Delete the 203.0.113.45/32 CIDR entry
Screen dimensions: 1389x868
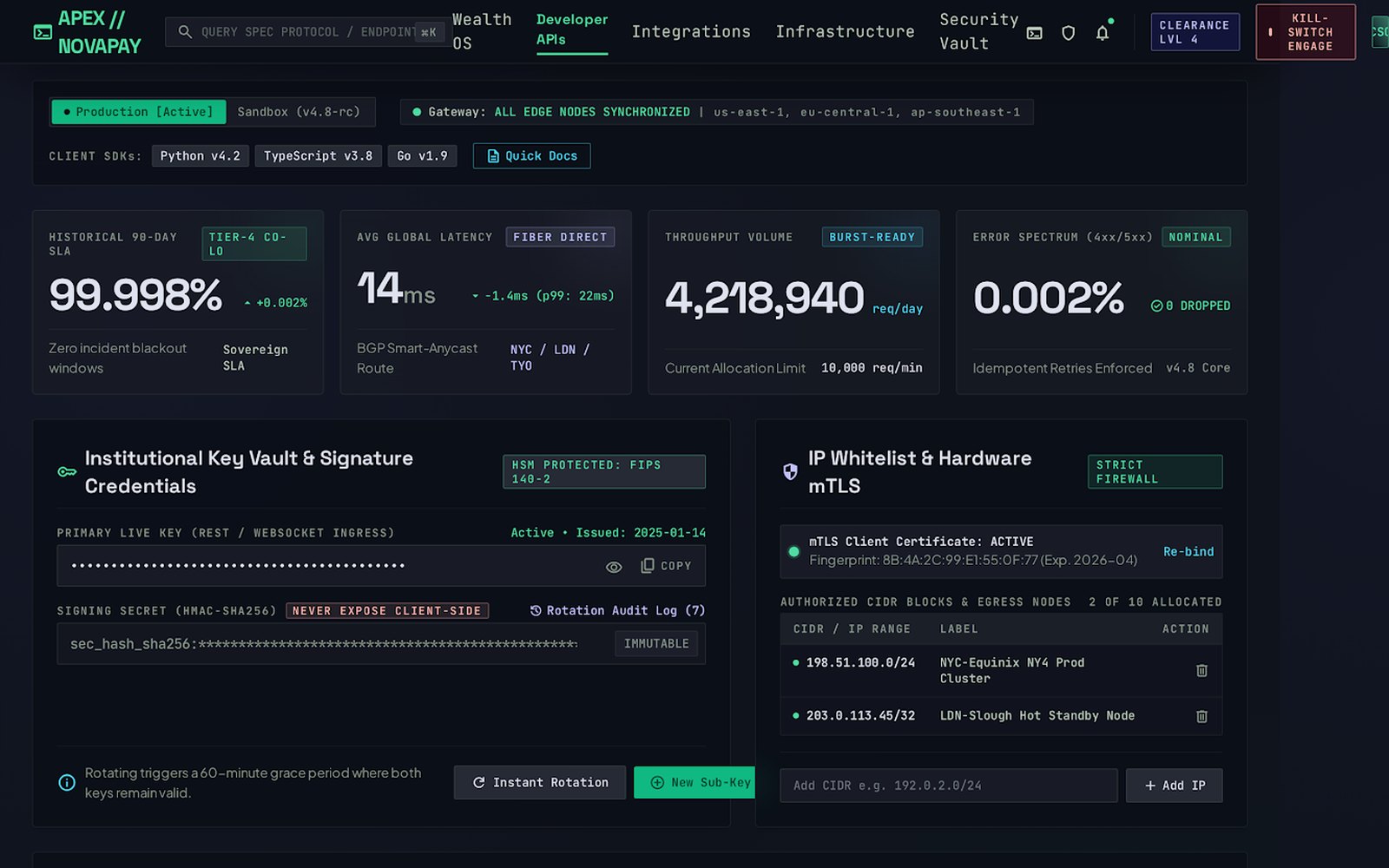point(1201,716)
